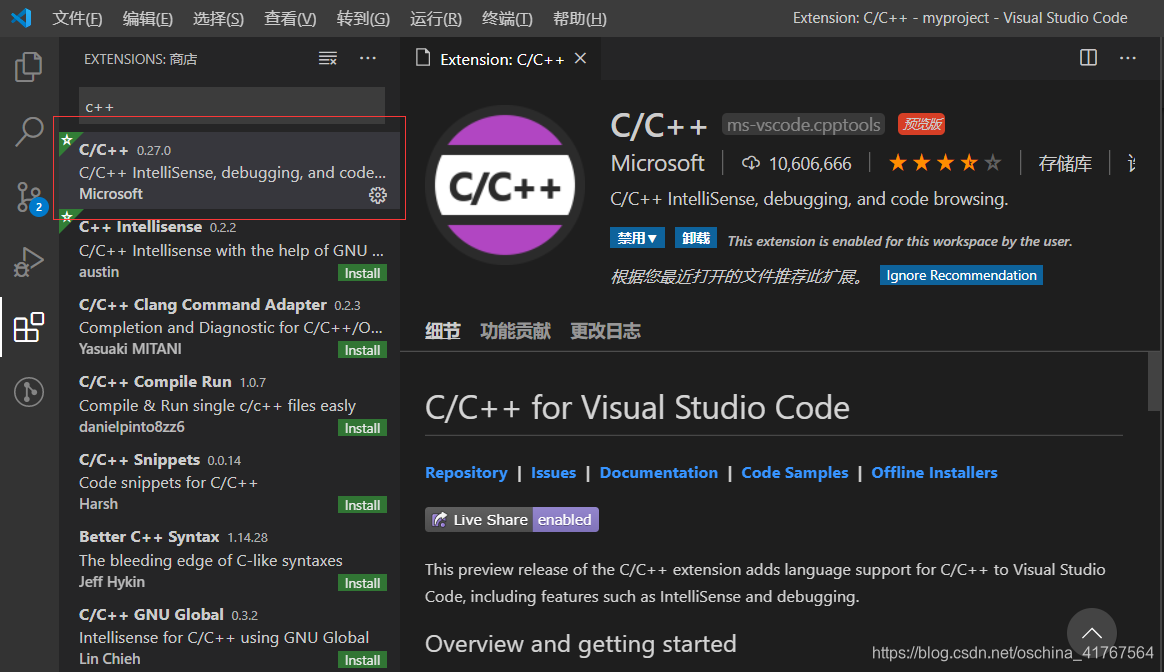The width and height of the screenshot is (1164, 672).
Task: Install C/C++ GNU Global extension
Action: click(362, 660)
